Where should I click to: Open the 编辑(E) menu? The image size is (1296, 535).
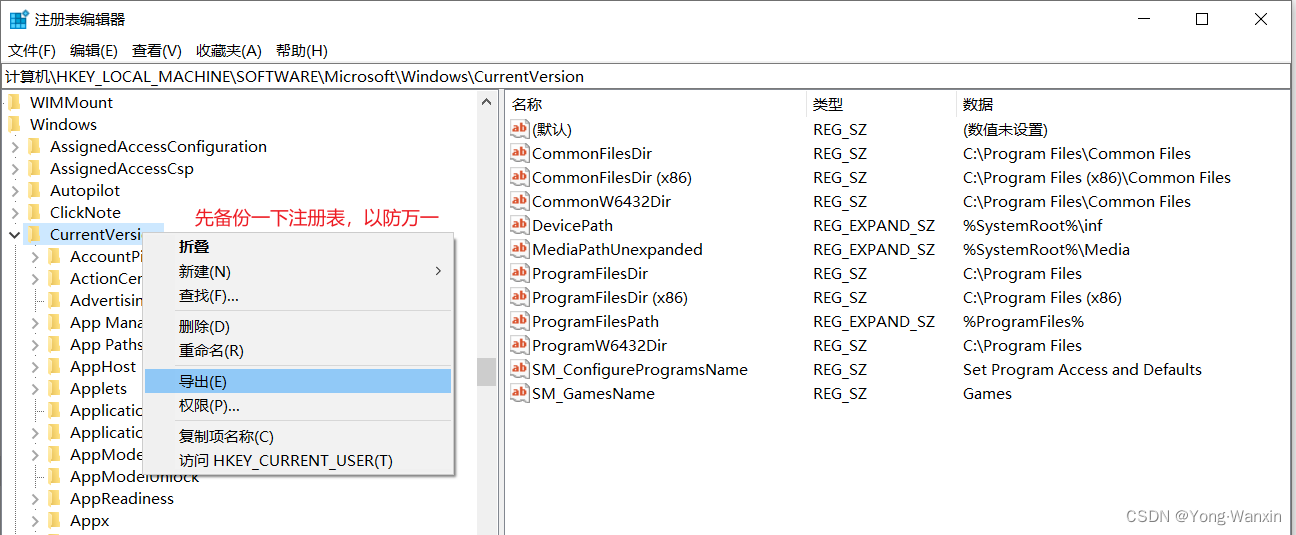tap(94, 50)
